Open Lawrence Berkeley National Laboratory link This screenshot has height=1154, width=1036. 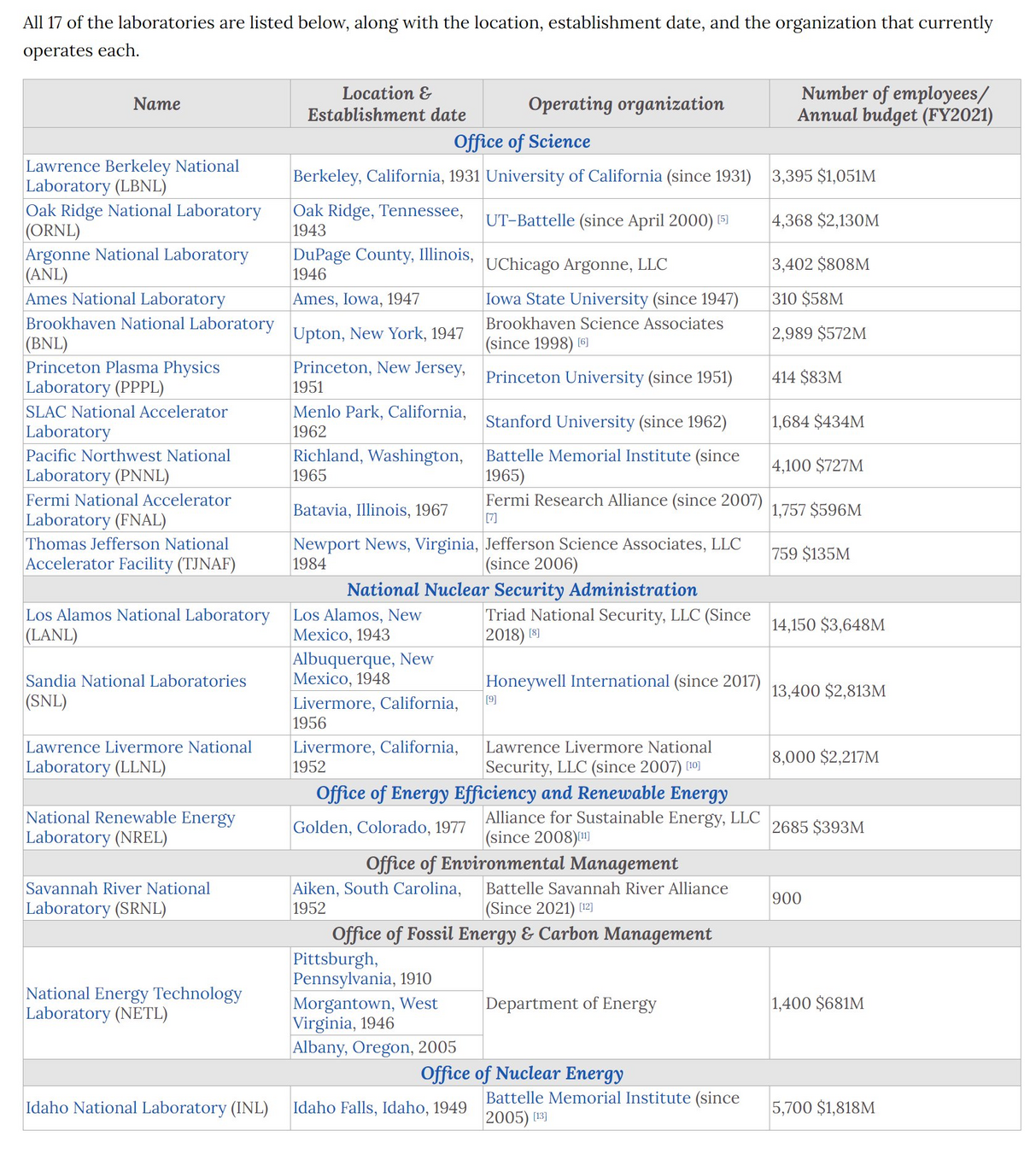[x=132, y=176]
